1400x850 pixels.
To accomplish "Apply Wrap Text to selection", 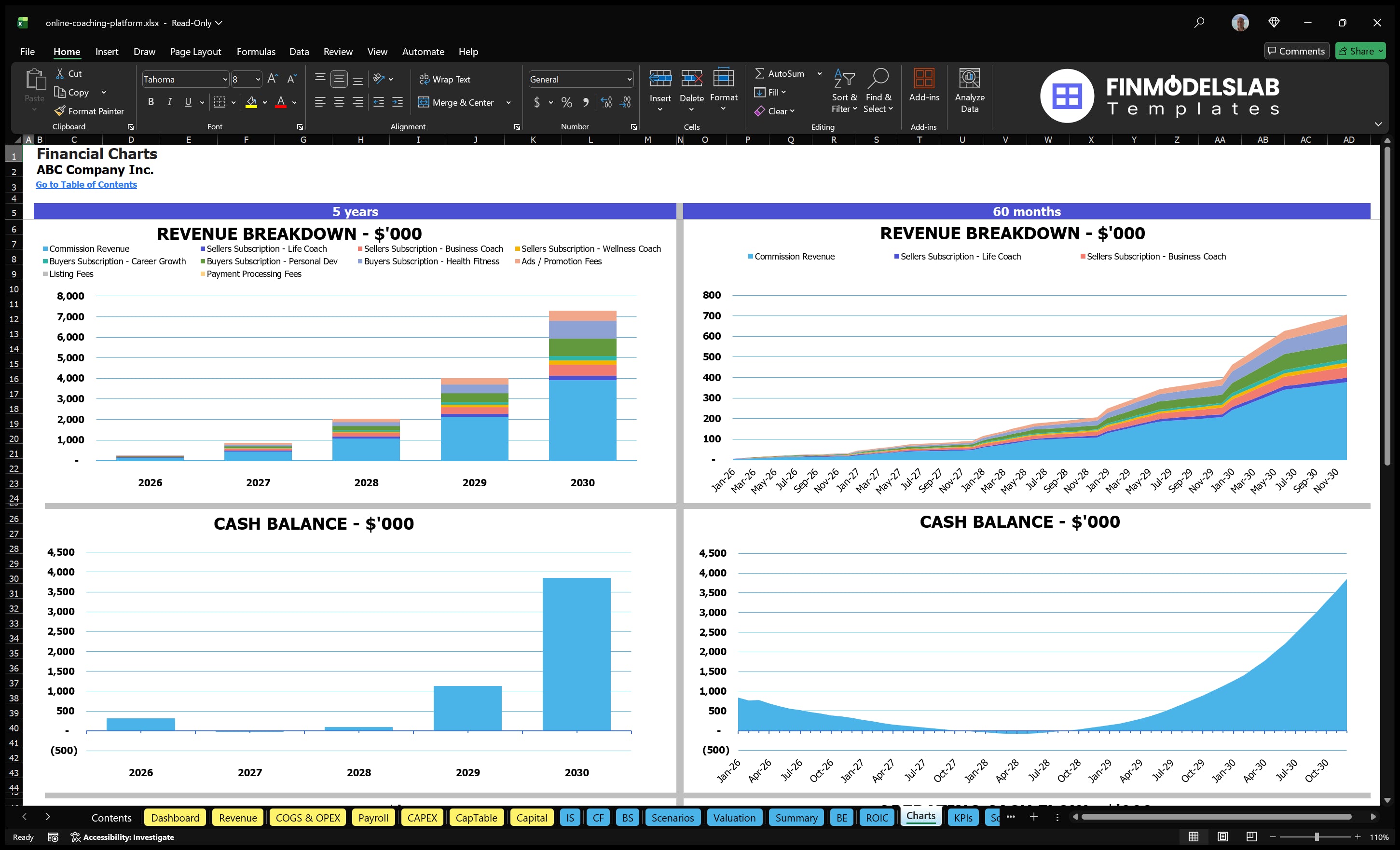I will (x=445, y=79).
